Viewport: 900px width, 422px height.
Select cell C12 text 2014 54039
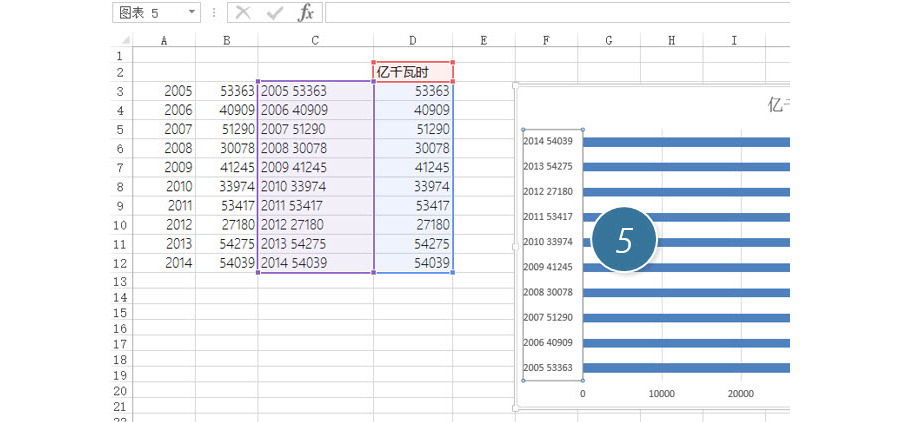(x=315, y=263)
